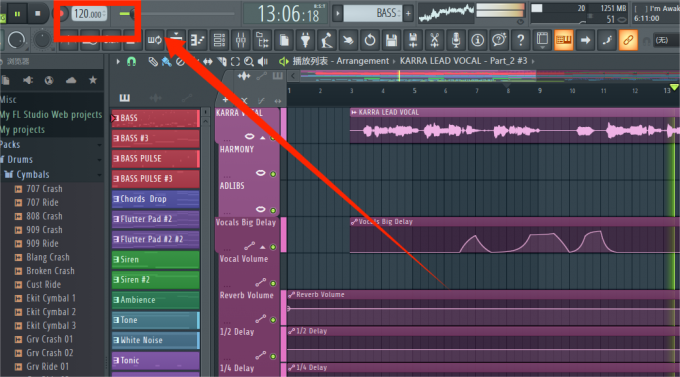Select the magnifier zoom tool
The width and height of the screenshot is (680, 377).
tap(249, 62)
